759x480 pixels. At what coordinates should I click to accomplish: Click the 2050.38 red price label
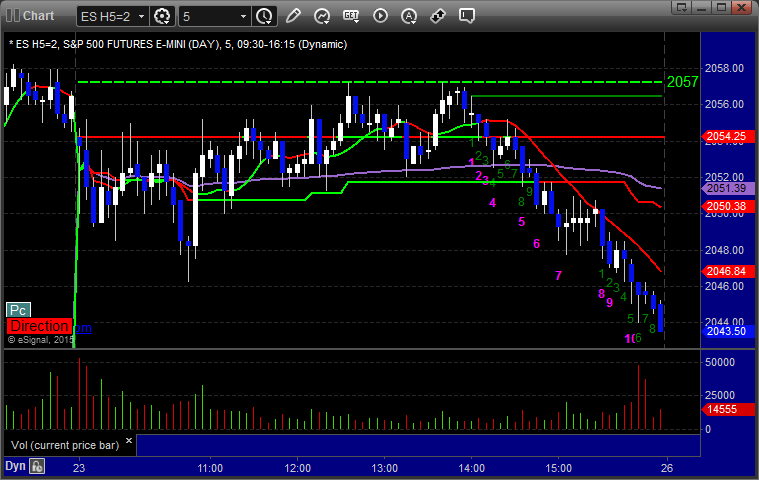point(728,207)
